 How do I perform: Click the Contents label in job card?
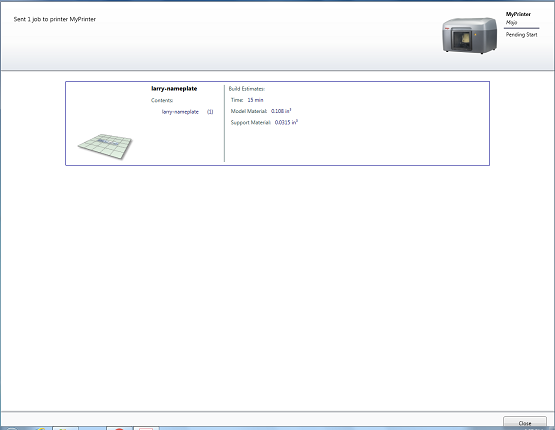(162, 101)
